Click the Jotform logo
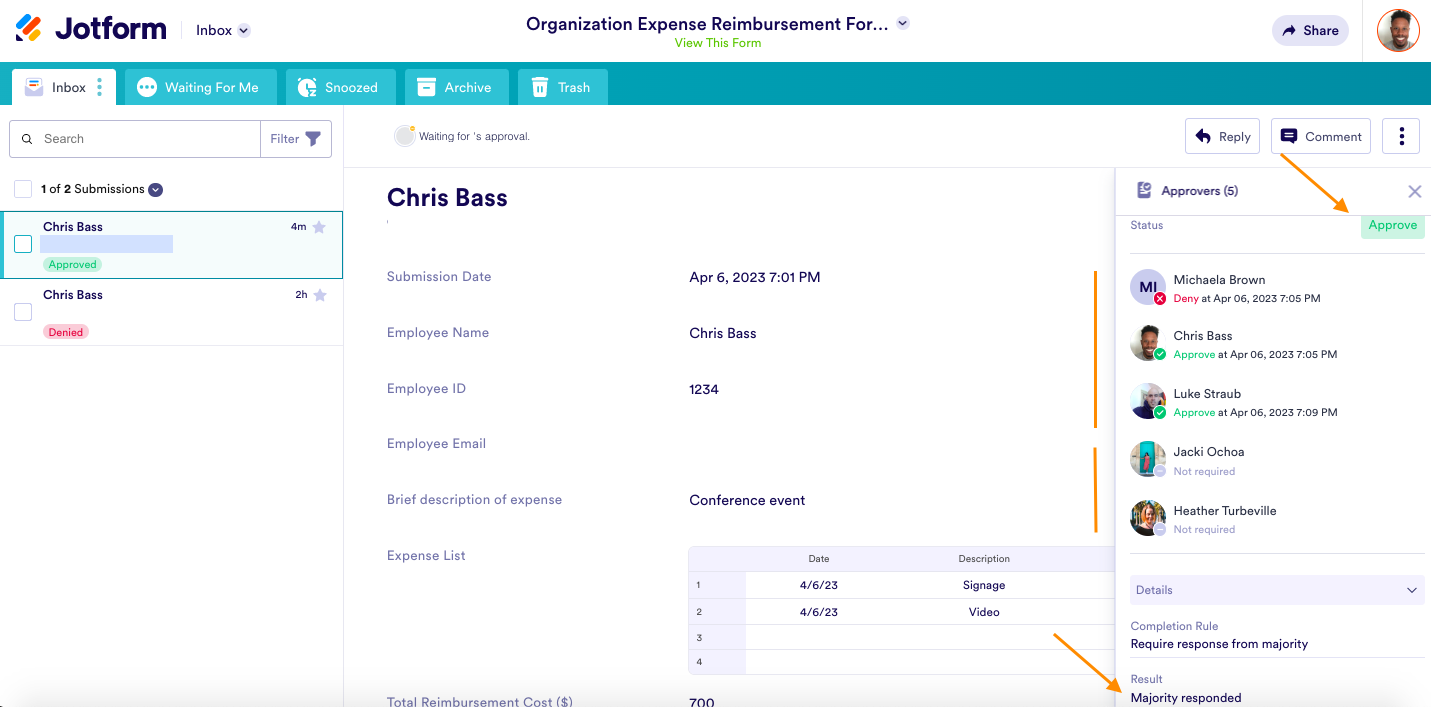This screenshot has width=1431, height=707. click(x=91, y=29)
